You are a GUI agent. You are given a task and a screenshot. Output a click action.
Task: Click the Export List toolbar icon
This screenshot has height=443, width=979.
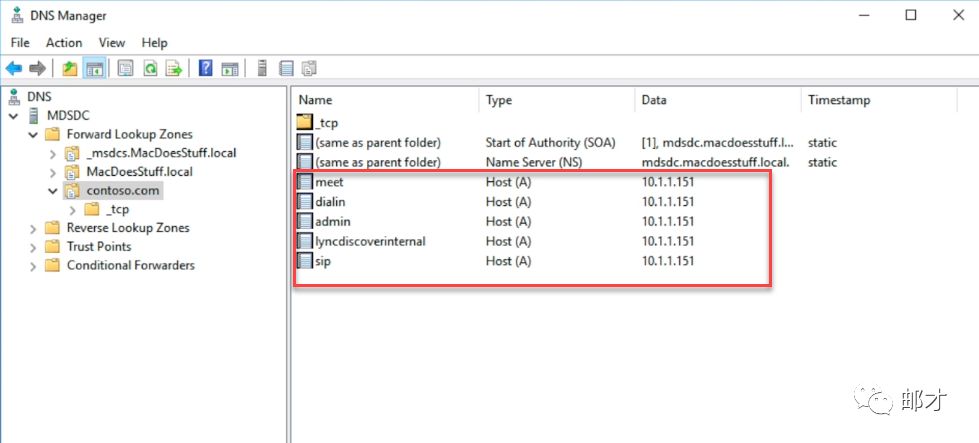click(174, 69)
